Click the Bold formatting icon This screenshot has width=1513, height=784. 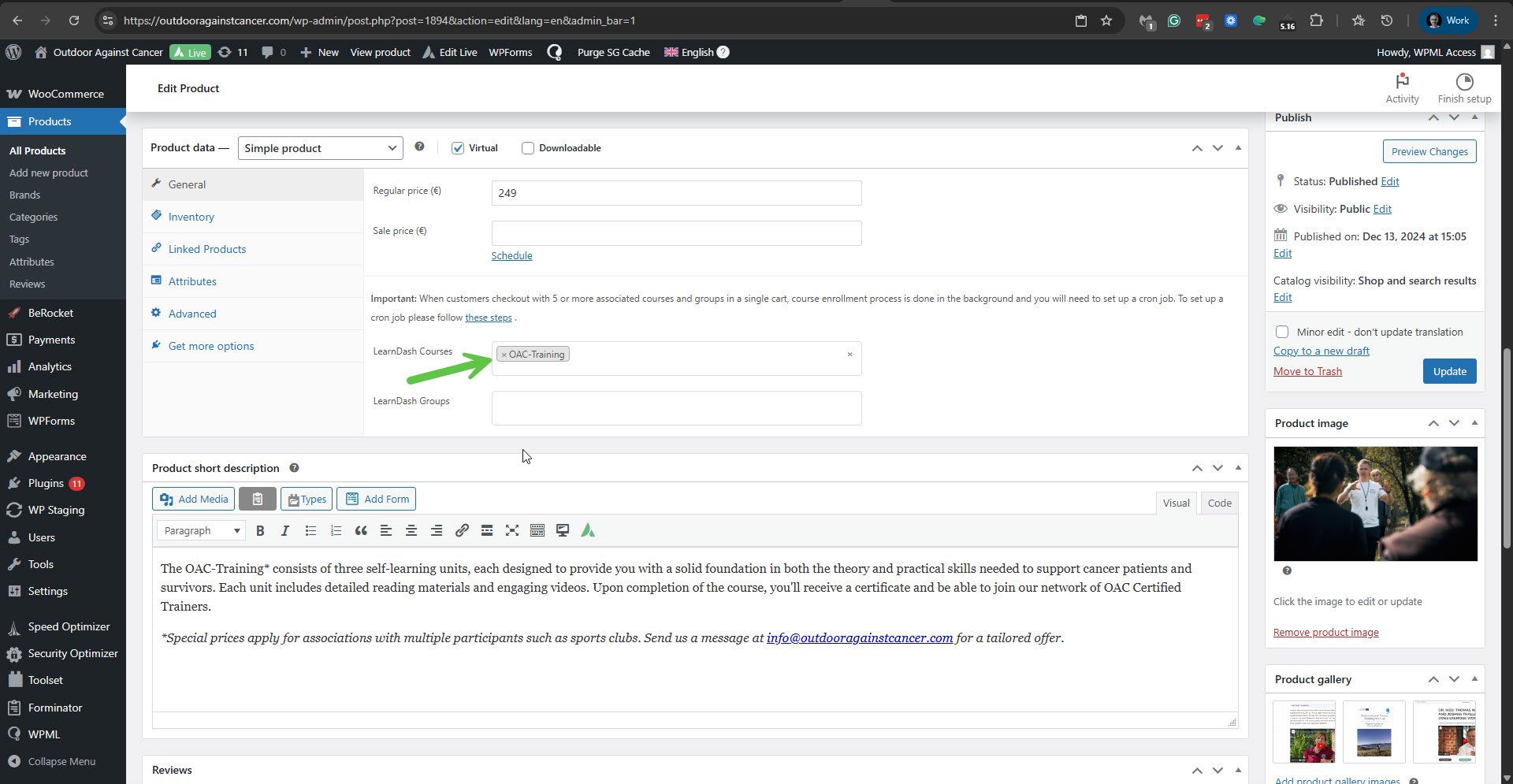pyautogui.click(x=260, y=531)
